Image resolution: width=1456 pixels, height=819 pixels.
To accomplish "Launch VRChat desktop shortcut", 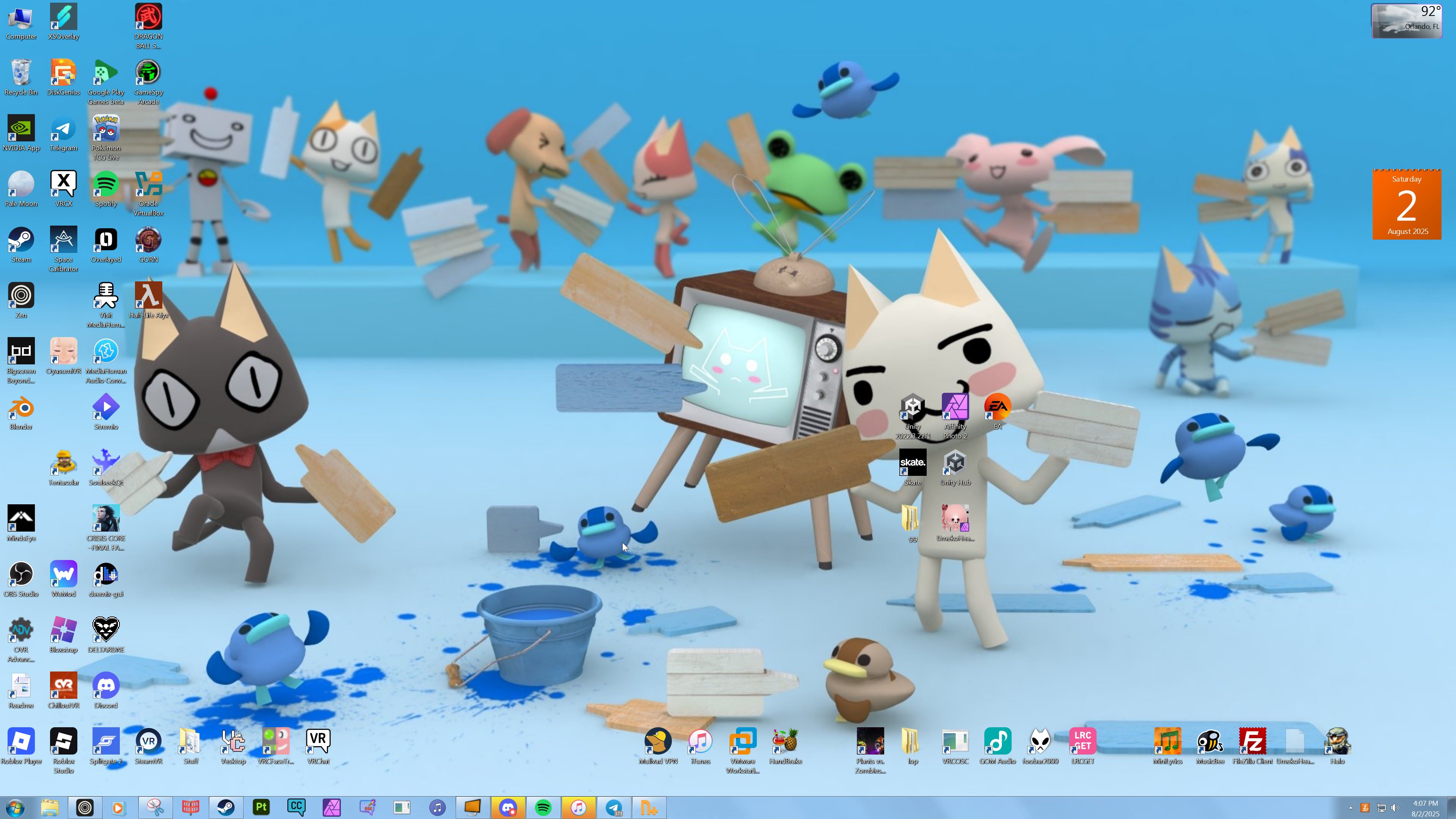I will point(318,746).
